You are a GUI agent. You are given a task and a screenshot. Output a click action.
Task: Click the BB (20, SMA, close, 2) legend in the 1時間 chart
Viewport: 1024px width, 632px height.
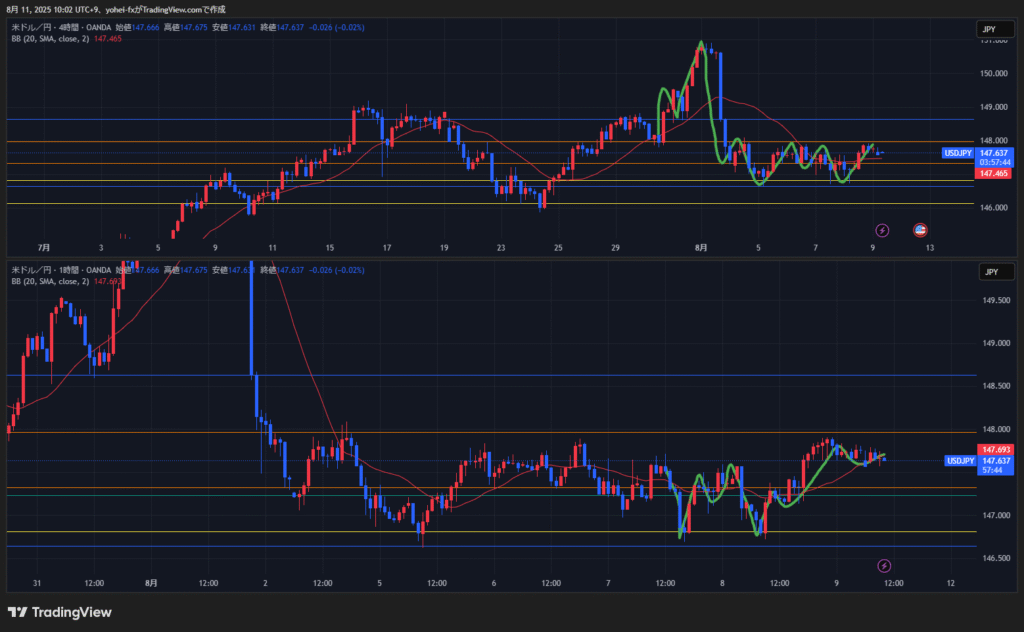click(50, 281)
